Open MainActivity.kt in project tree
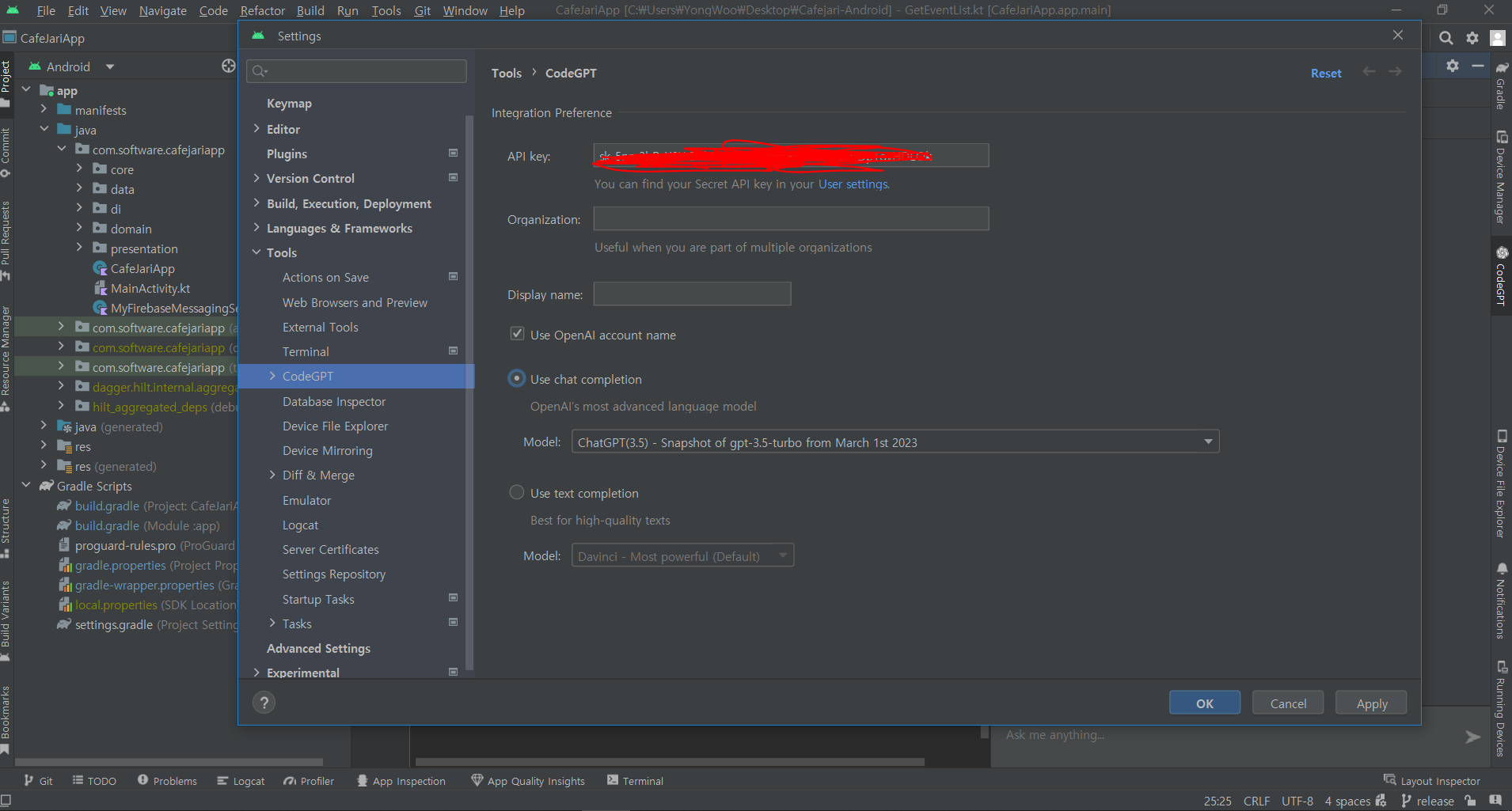The height and width of the screenshot is (811, 1512). pyautogui.click(x=150, y=288)
